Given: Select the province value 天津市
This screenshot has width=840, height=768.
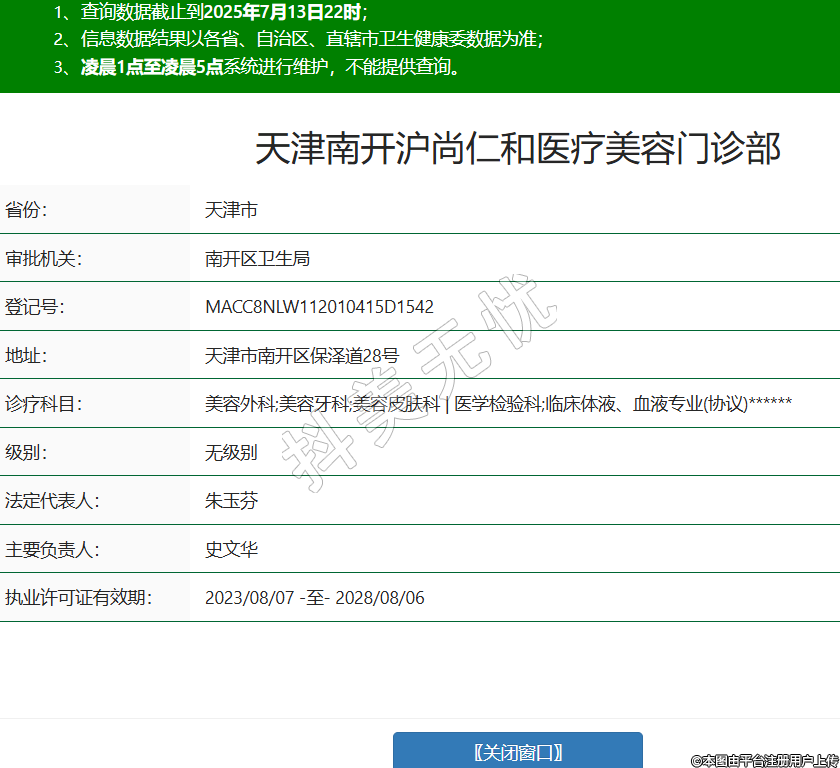Looking at the screenshot, I should (x=231, y=210).
